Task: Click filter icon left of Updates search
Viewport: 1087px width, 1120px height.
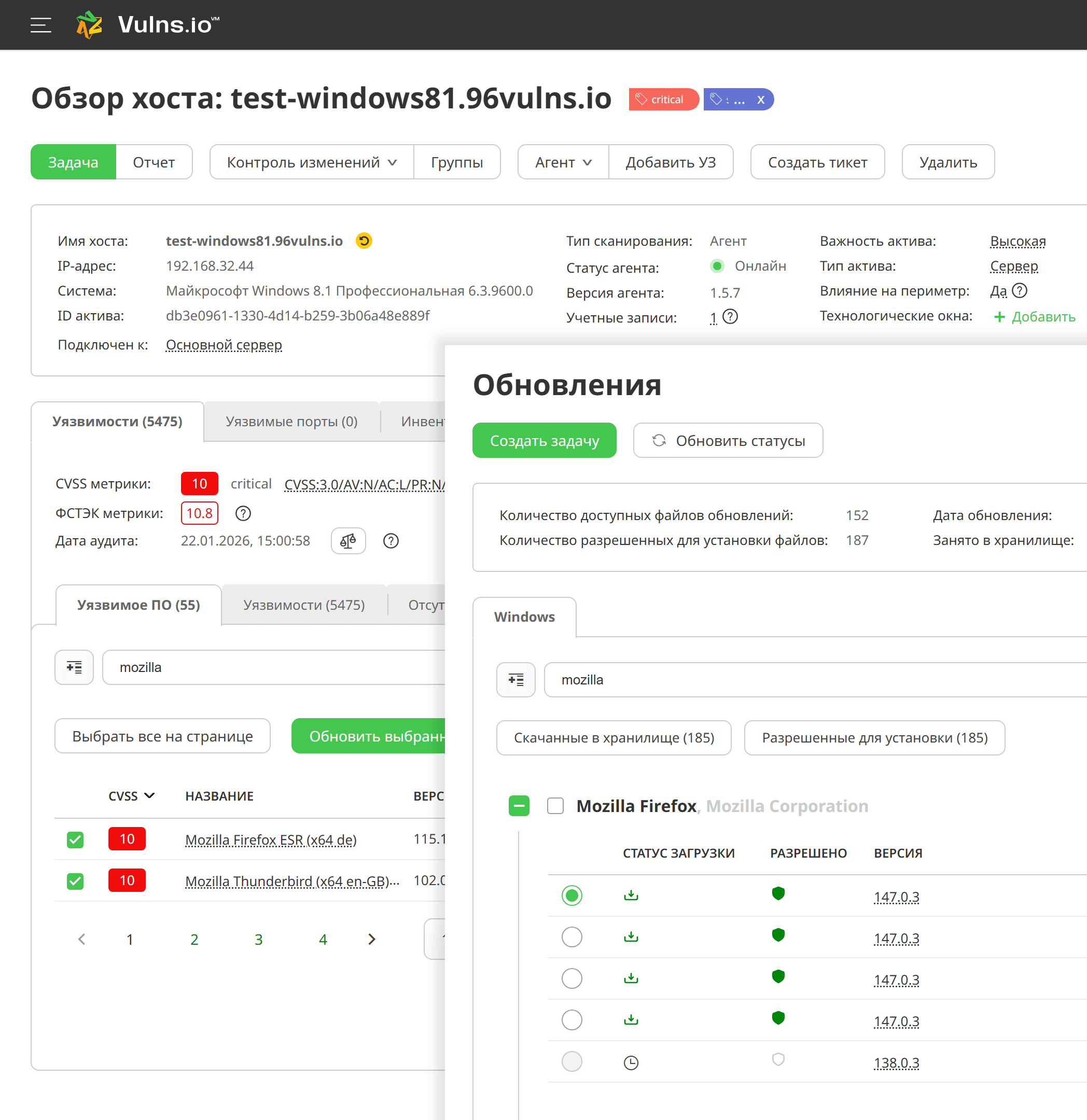Action: (515, 679)
